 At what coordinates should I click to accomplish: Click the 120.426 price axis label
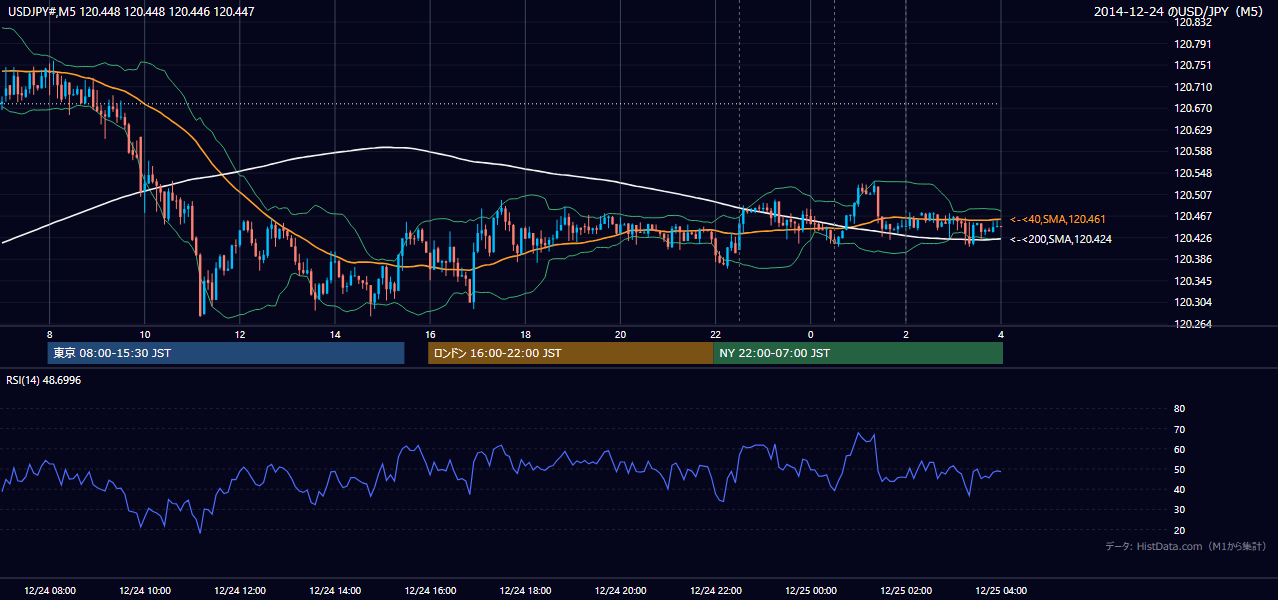click(x=1193, y=238)
